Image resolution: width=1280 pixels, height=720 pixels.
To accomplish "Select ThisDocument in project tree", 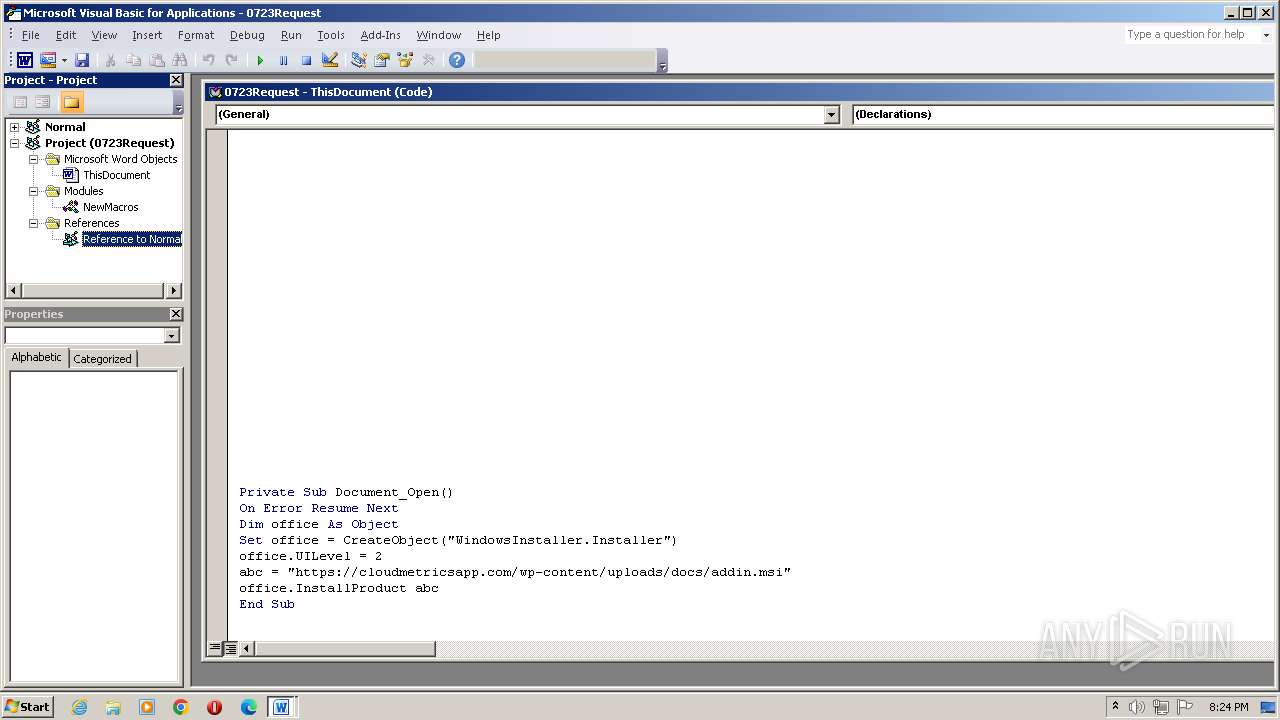I will pos(116,175).
